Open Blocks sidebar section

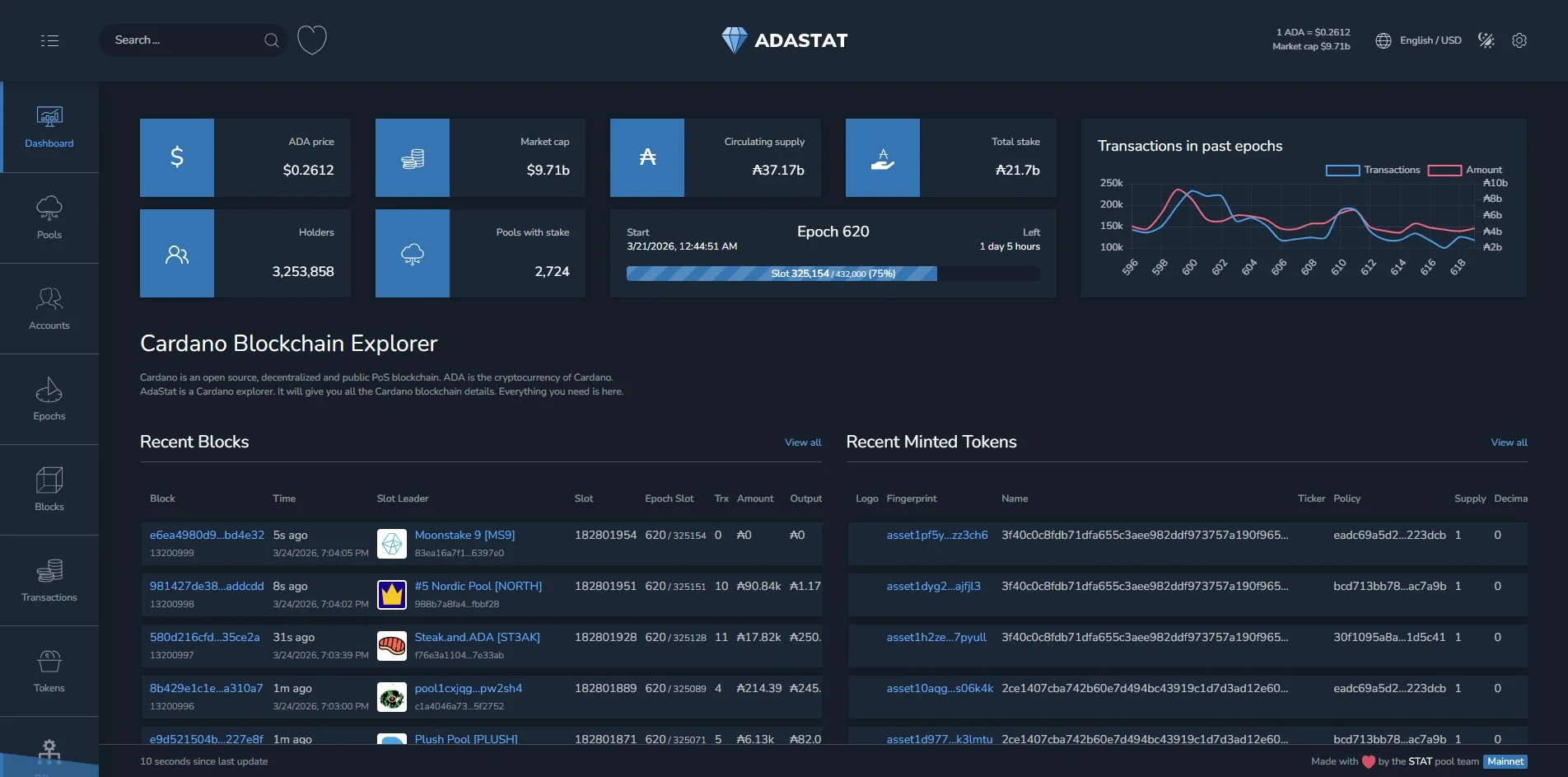tap(49, 490)
